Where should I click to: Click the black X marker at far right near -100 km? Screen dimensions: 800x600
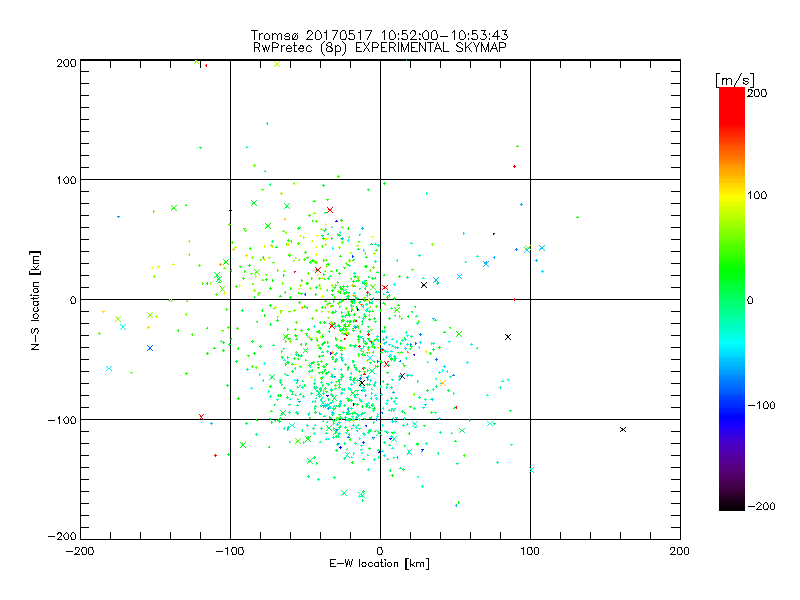click(x=623, y=430)
